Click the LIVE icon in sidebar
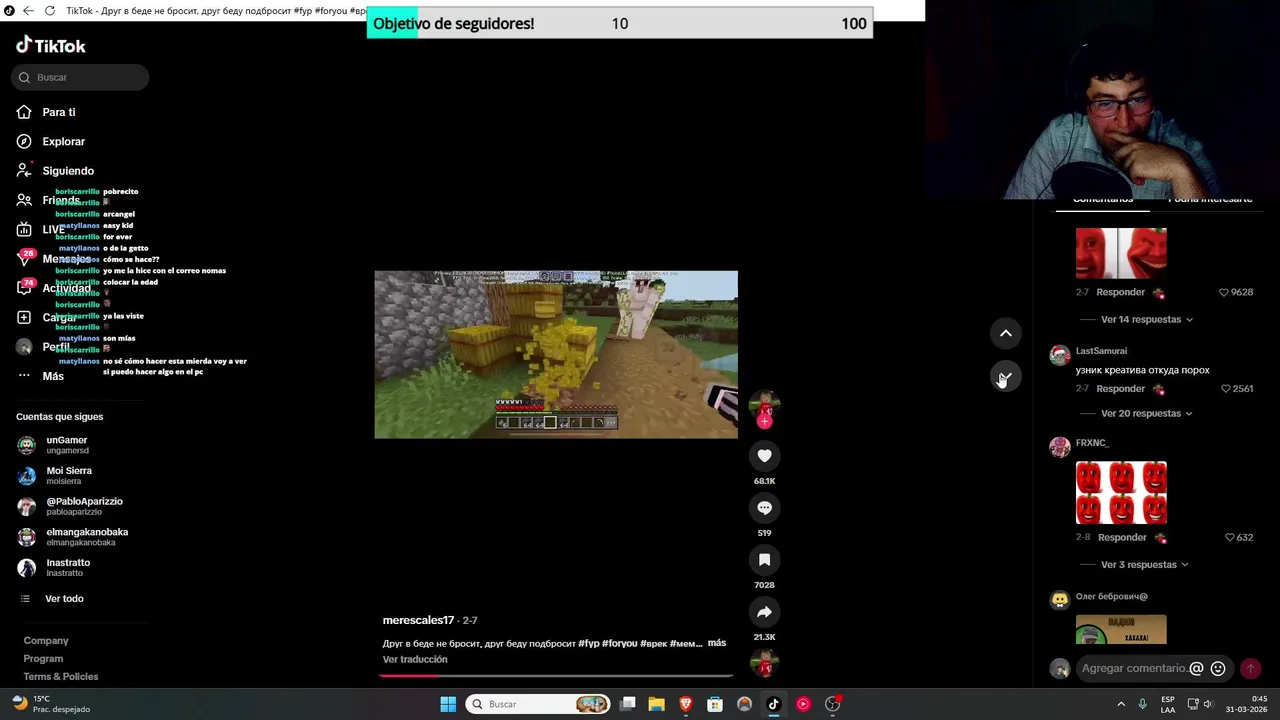 tap(24, 230)
